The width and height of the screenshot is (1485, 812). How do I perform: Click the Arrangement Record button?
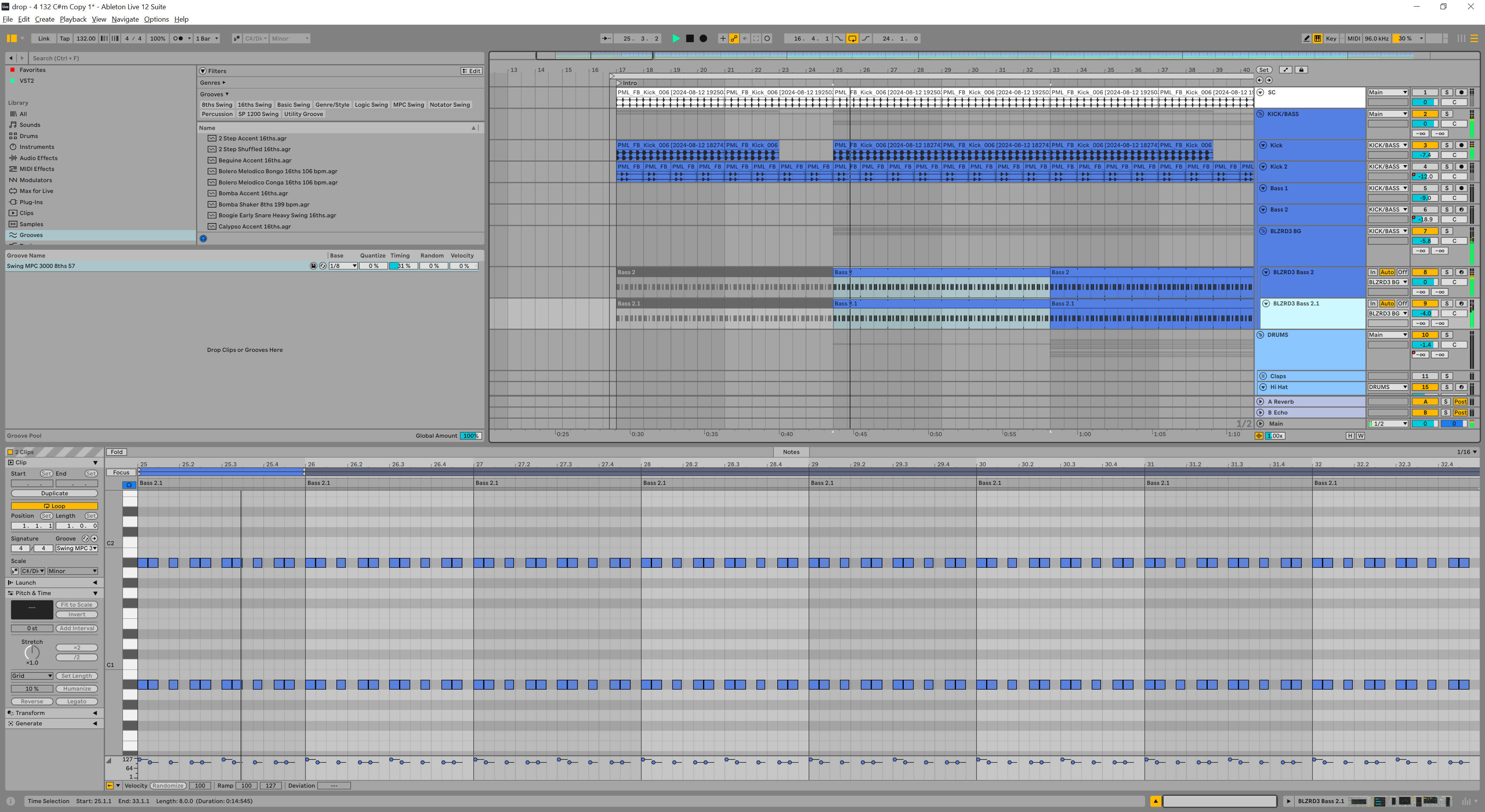coord(703,39)
